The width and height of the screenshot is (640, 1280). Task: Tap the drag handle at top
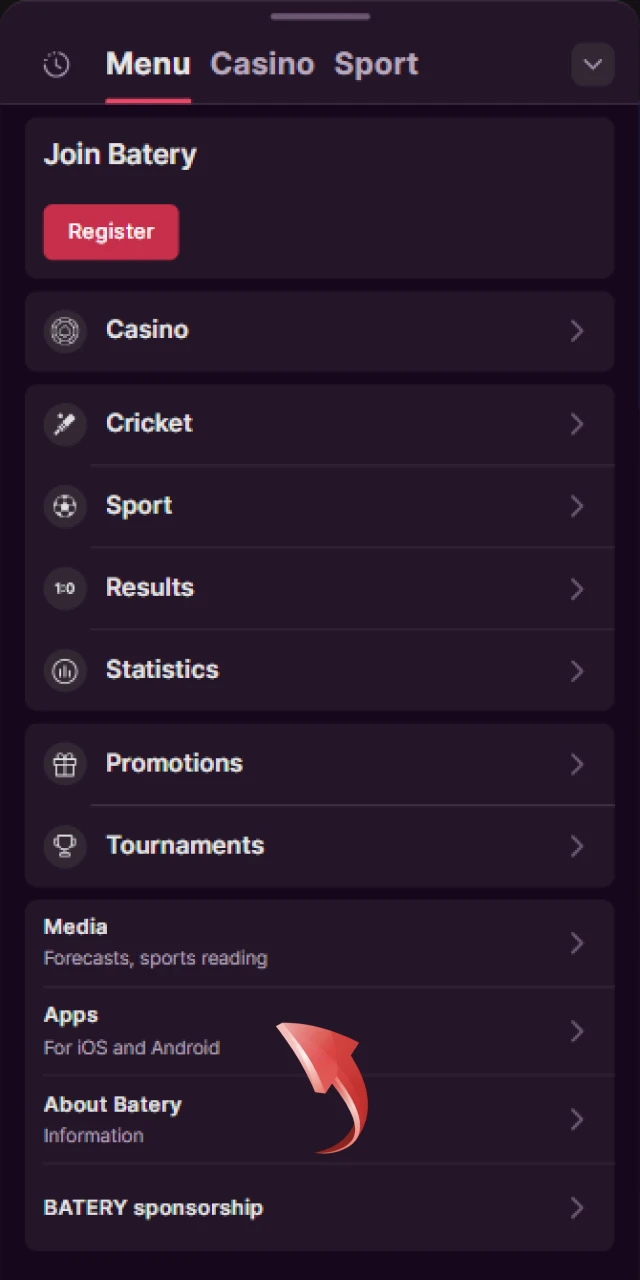pyautogui.click(x=320, y=17)
